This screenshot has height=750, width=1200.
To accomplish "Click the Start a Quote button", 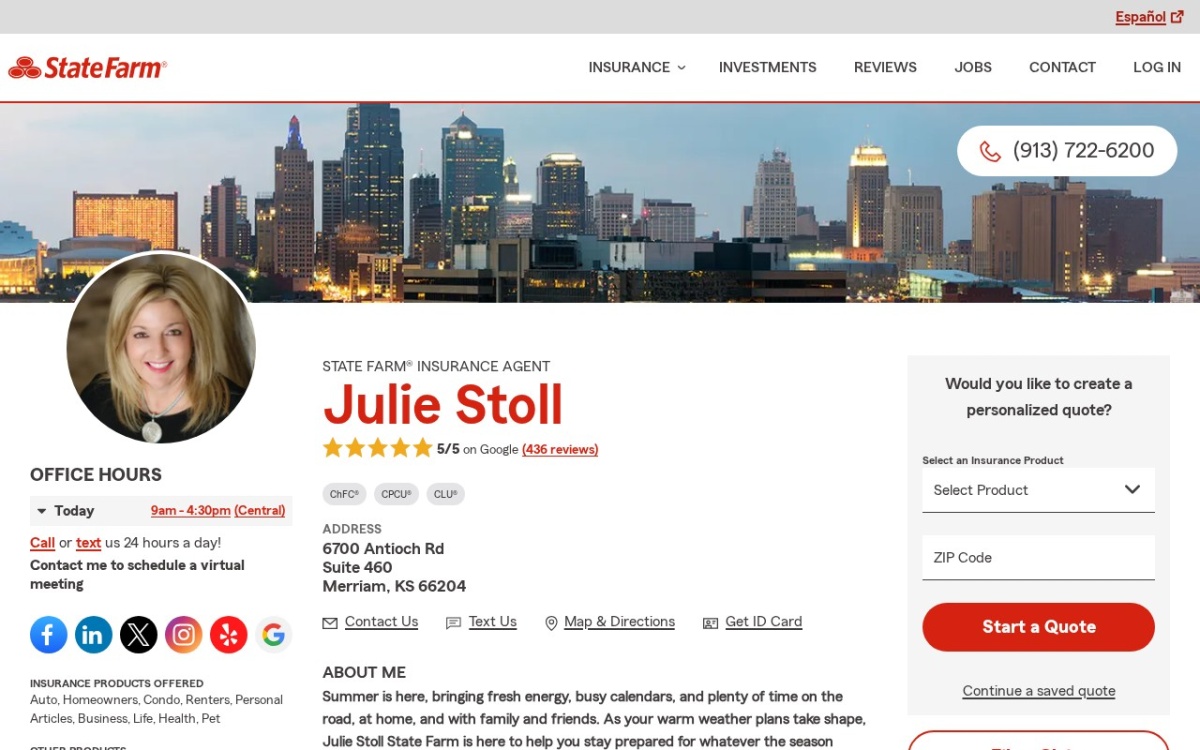I will tap(1038, 627).
